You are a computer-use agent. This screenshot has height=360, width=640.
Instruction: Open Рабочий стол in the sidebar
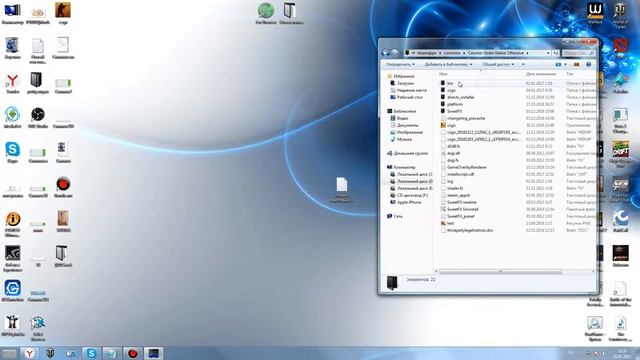point(409,97)
